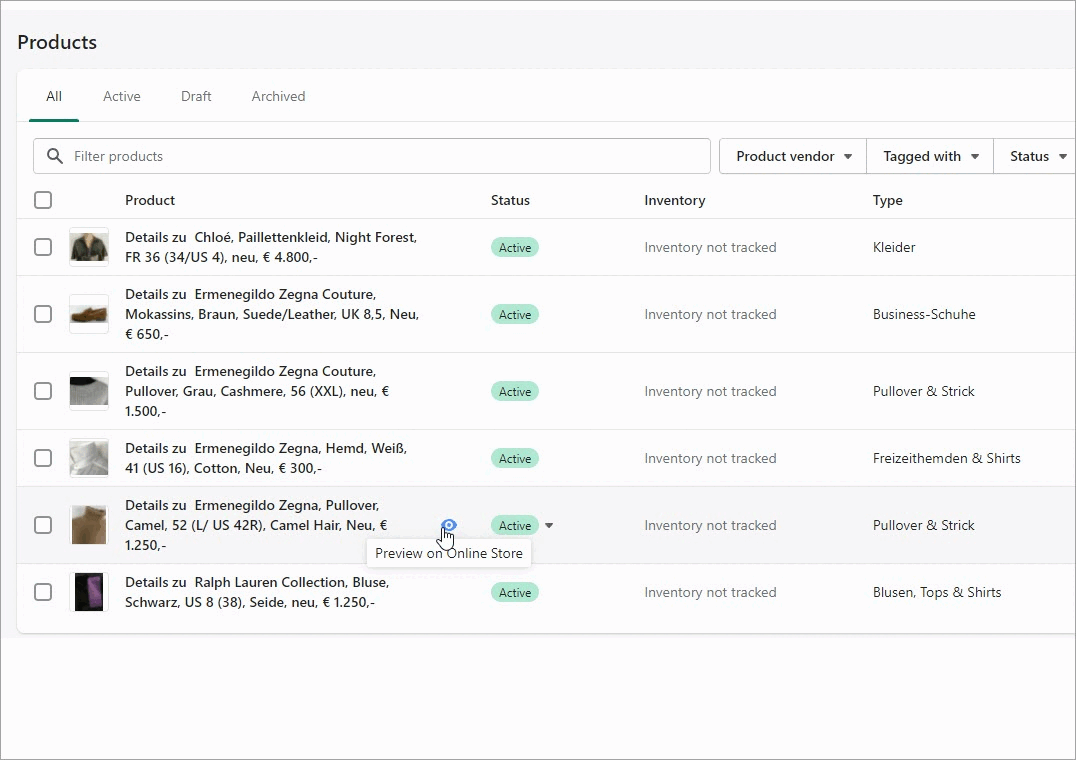This screenshot has width=1076, height=760.
Task: Open the Status filter dropdown
Action: [1038, 156]
